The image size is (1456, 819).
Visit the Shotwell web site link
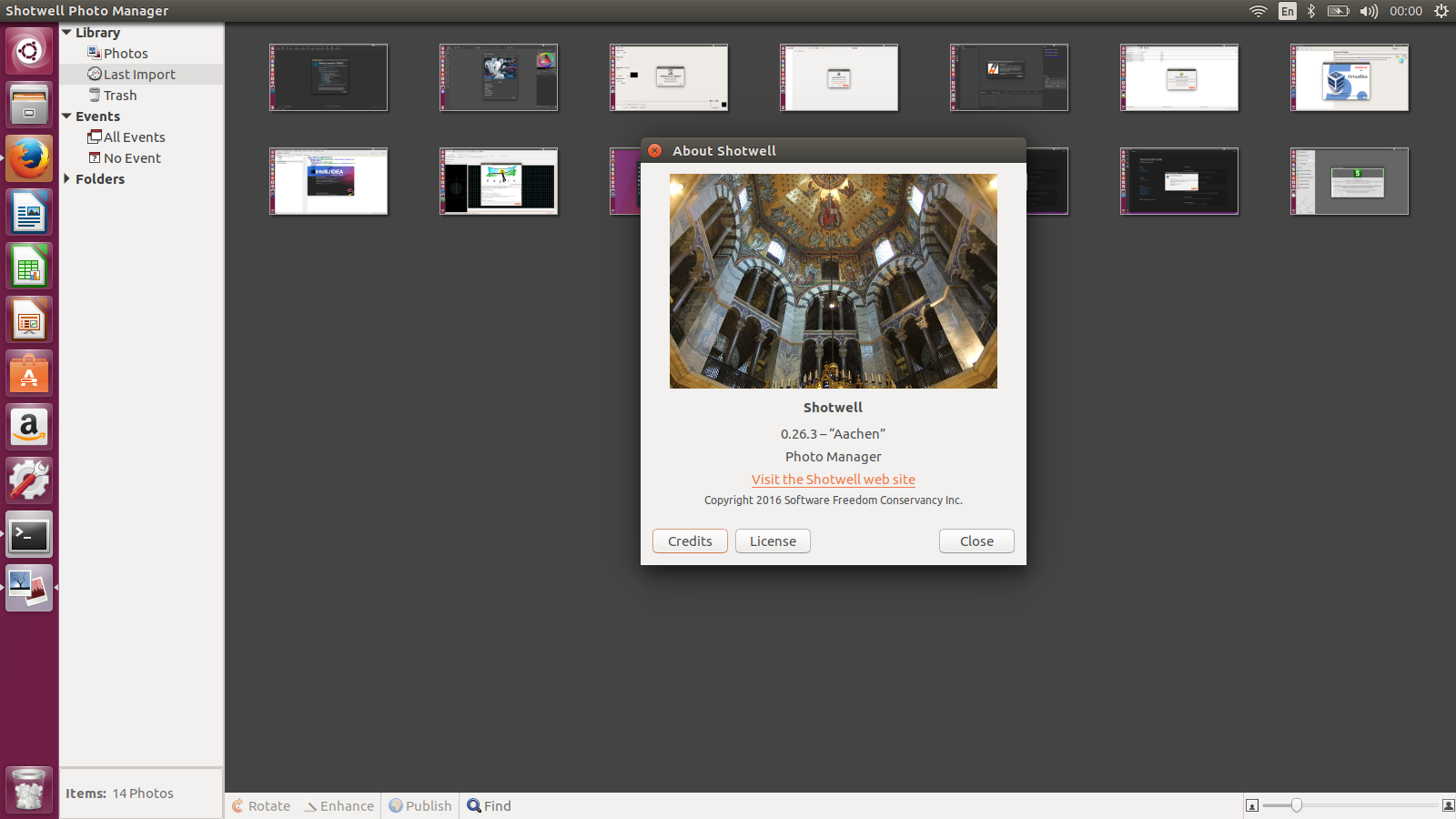coord(834,480)
